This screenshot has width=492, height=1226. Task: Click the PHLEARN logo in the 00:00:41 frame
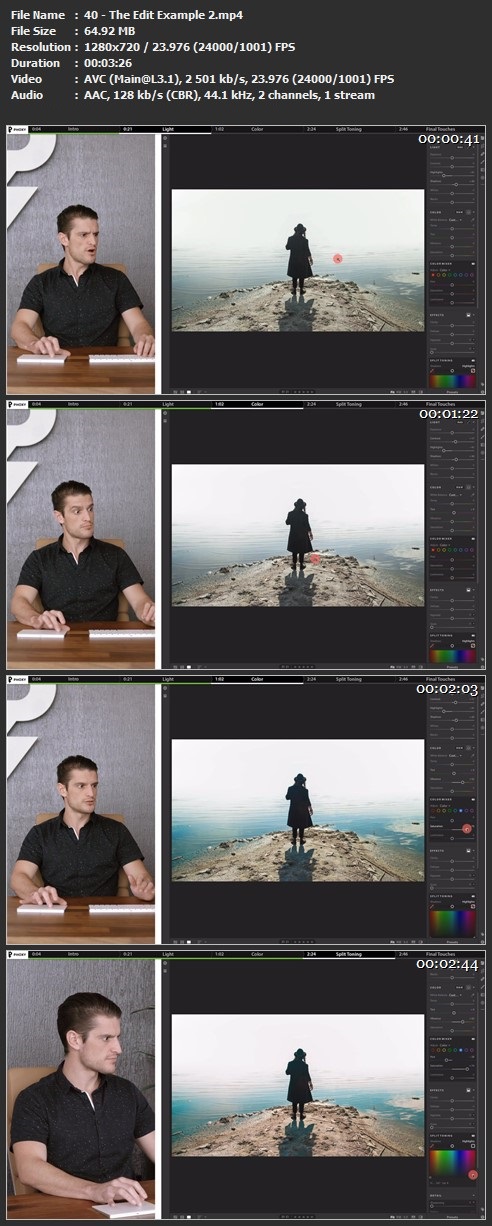[x=16, y=129]
